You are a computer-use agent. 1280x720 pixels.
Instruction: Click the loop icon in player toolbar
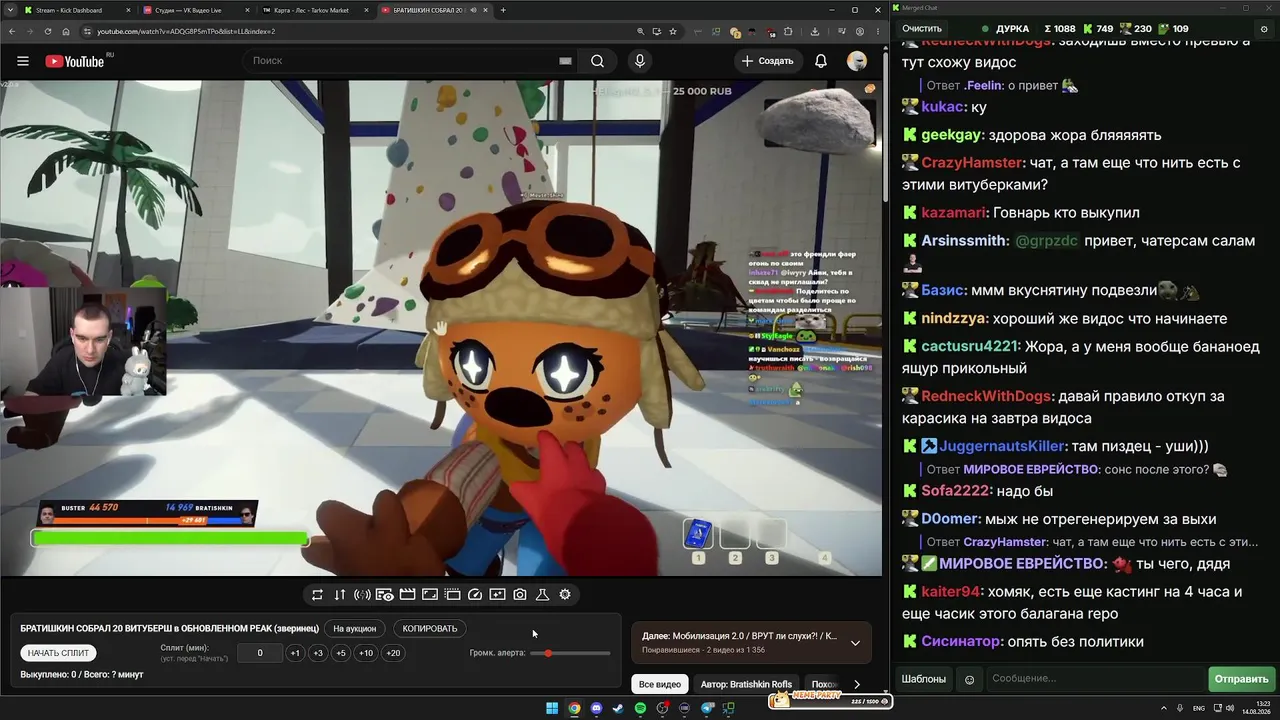tap(317, 594)
